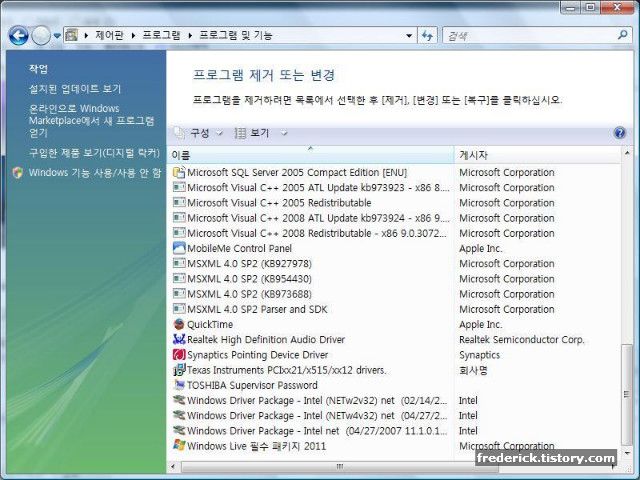Click vertical scrollbar up arrow
640x480 pixels.
click(627, 153)
